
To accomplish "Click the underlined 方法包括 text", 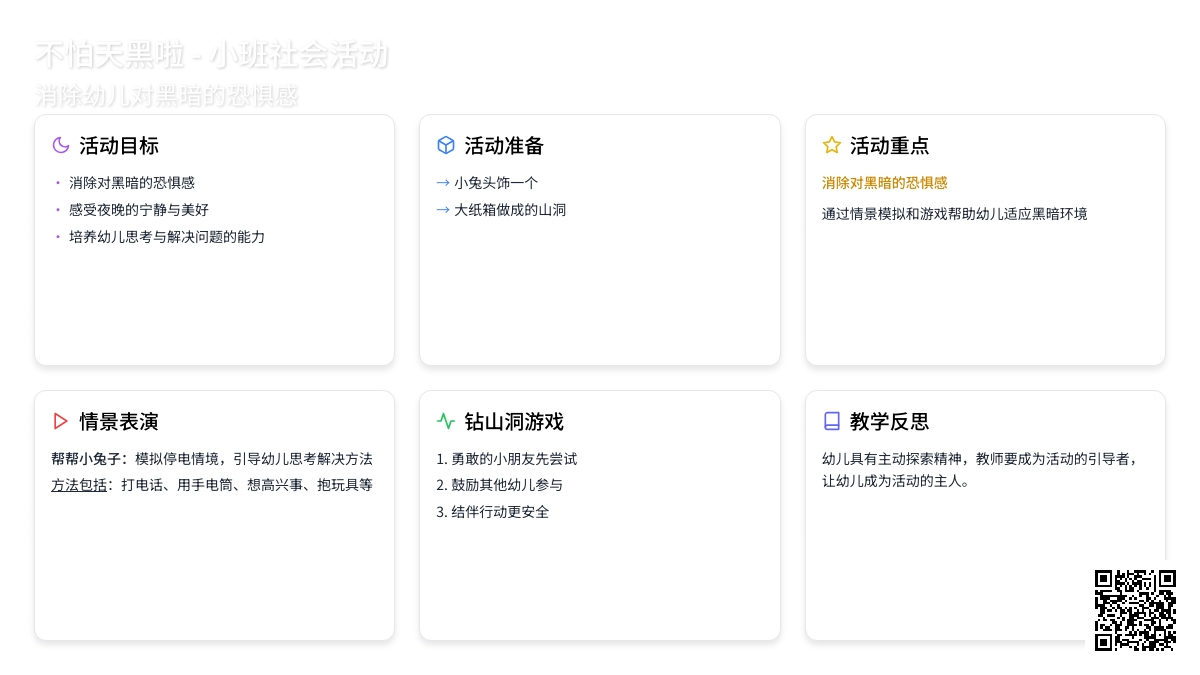I will pyautogui.click(x=79, y=485).
